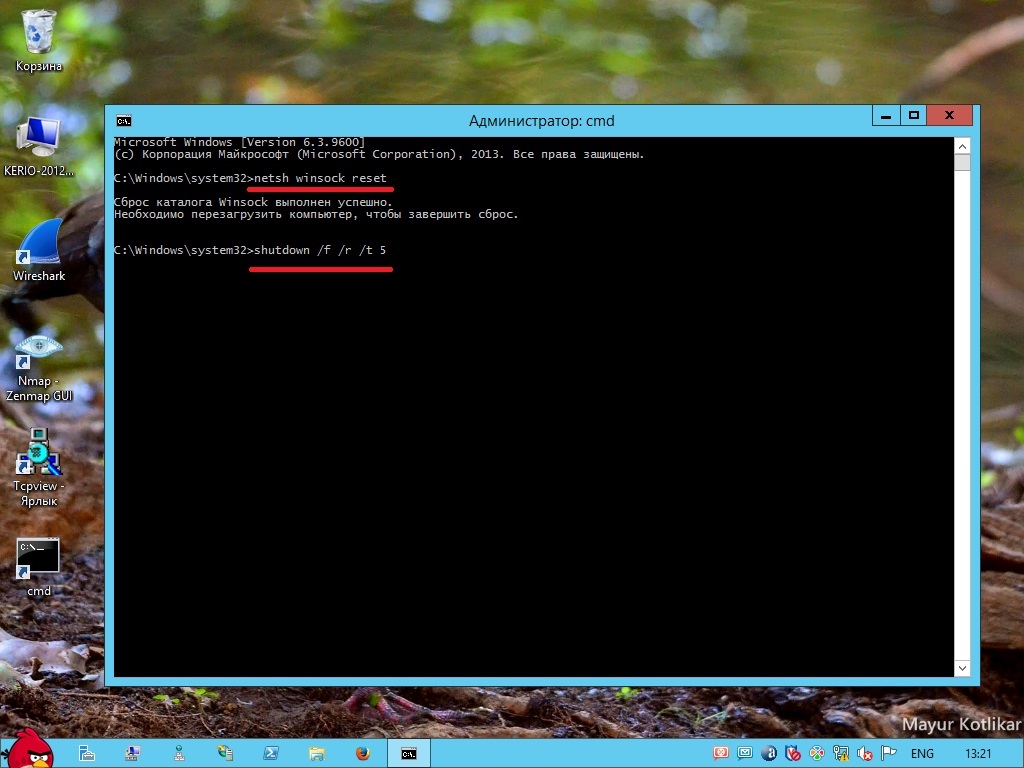Select the active cmd taskbar button
The width and height of the screenshot is (1024, 768).
[x=409, y=753]
